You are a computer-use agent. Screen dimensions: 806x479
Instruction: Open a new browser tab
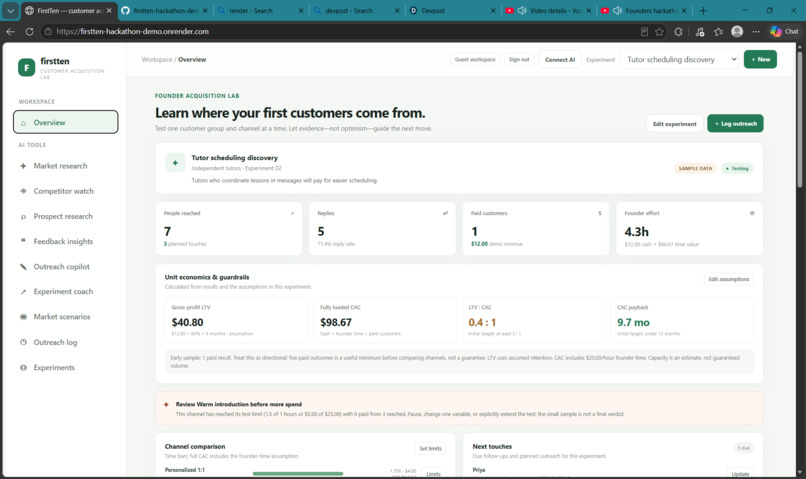(x=703, y=10)
